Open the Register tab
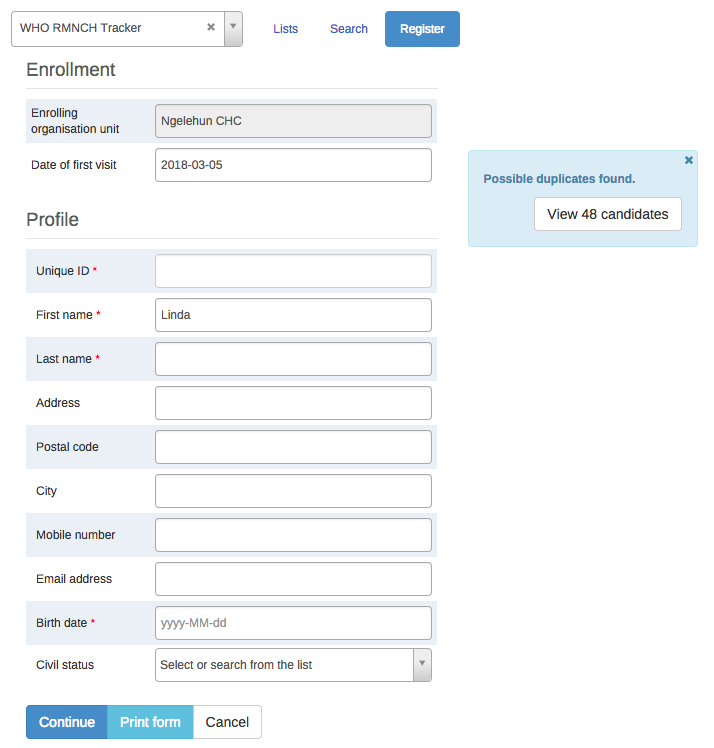 422,29
